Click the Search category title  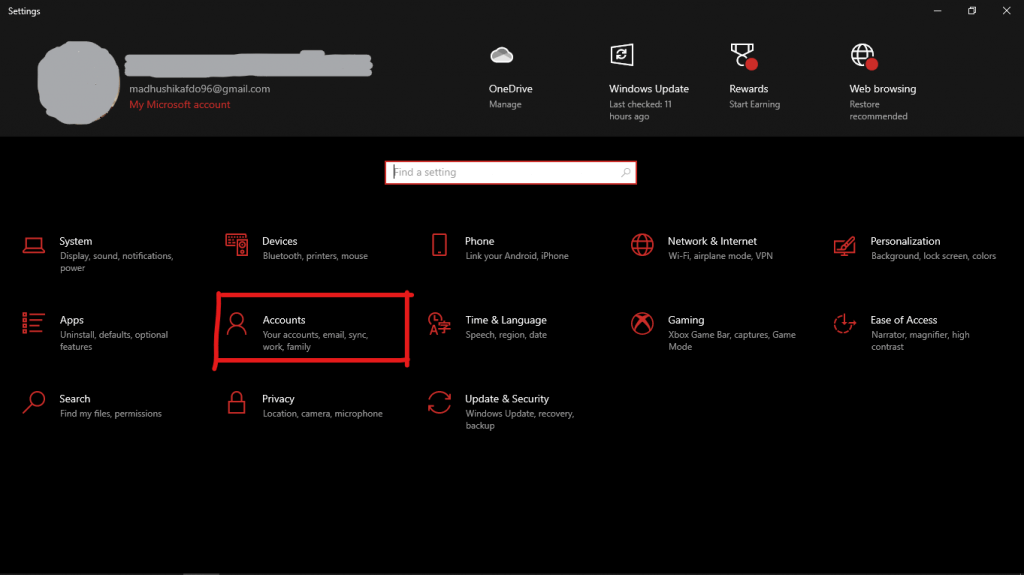[x=74, y=399]
